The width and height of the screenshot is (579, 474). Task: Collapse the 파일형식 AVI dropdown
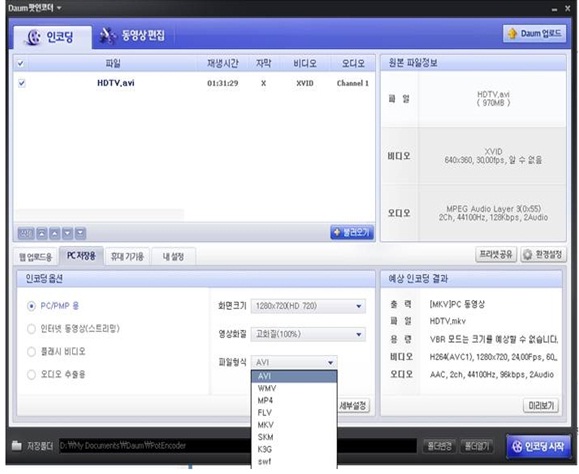pyautogui.click(x=294, y=363)
